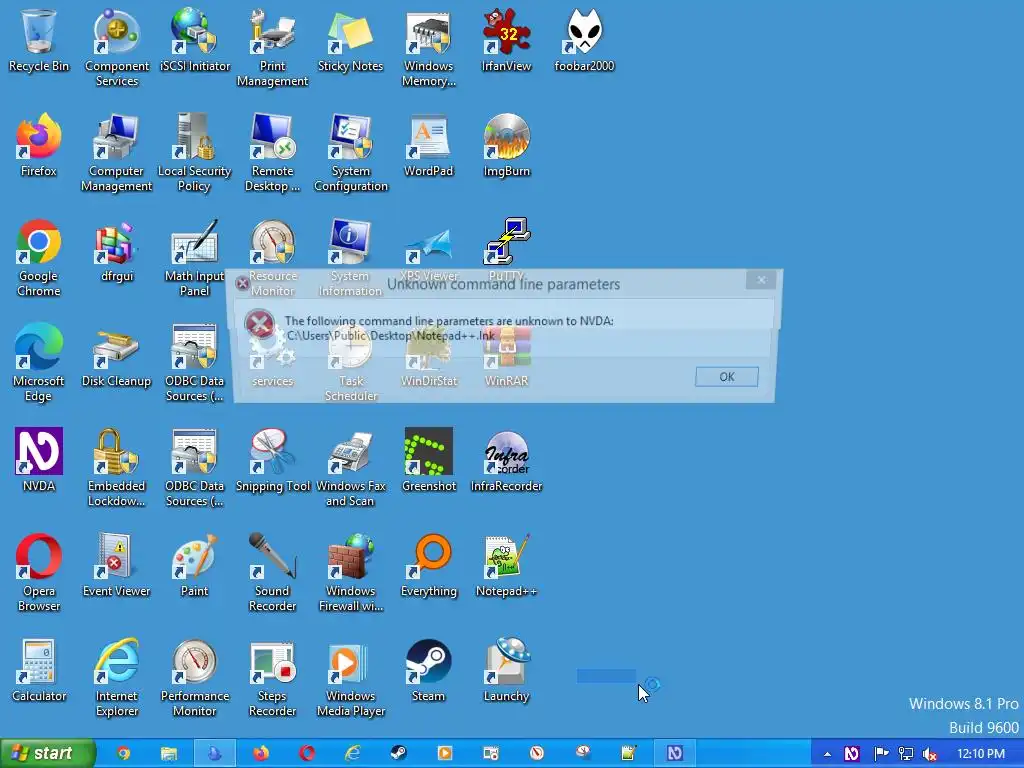Screen dimensions: 1024x768
Task: Select the System Configuration shortcut
Action: [x=351, y=152]
